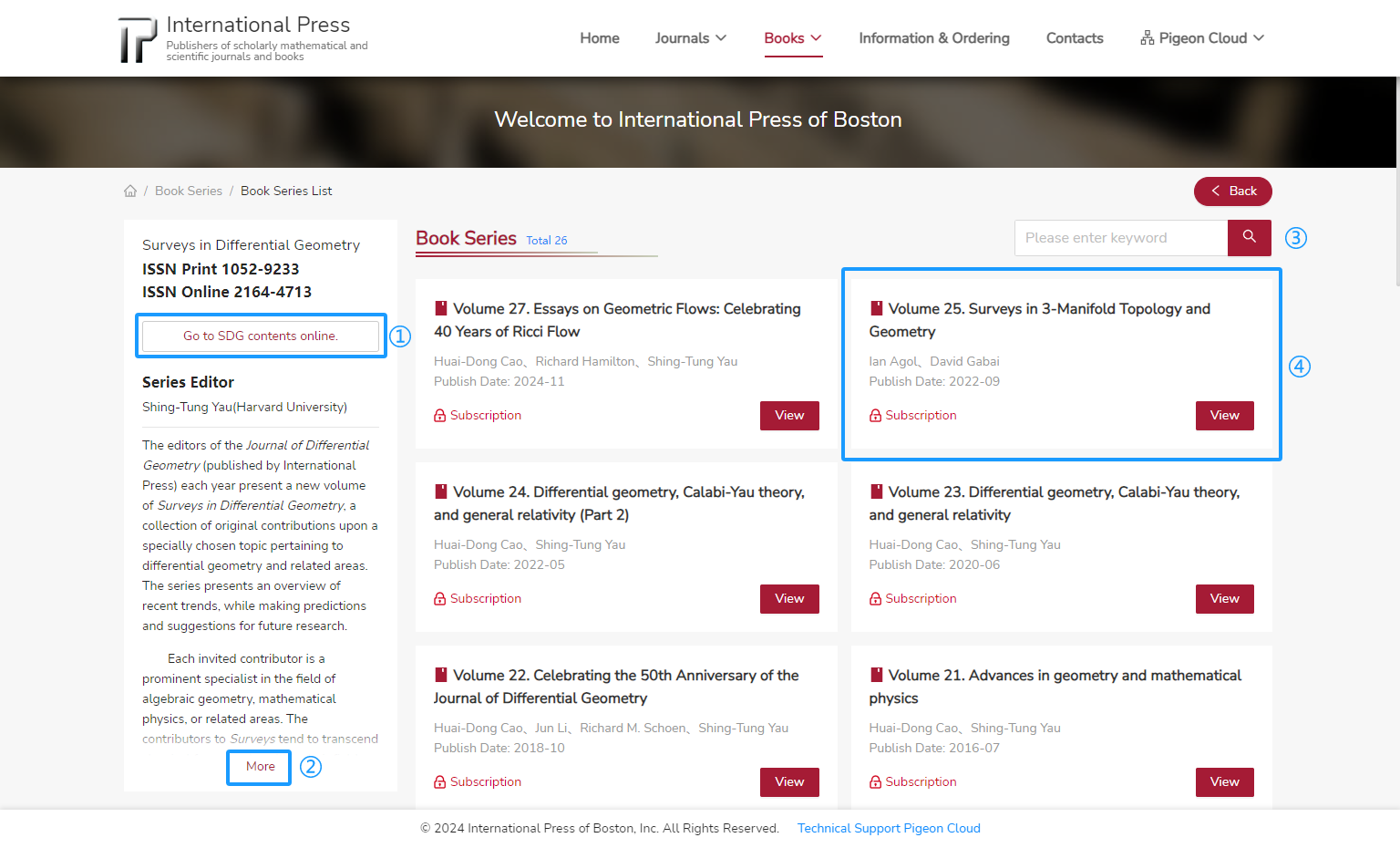This screenshot has height=848, width=1400.
Task: Expand the Journals dropdown menu
Action: point(691,38)
